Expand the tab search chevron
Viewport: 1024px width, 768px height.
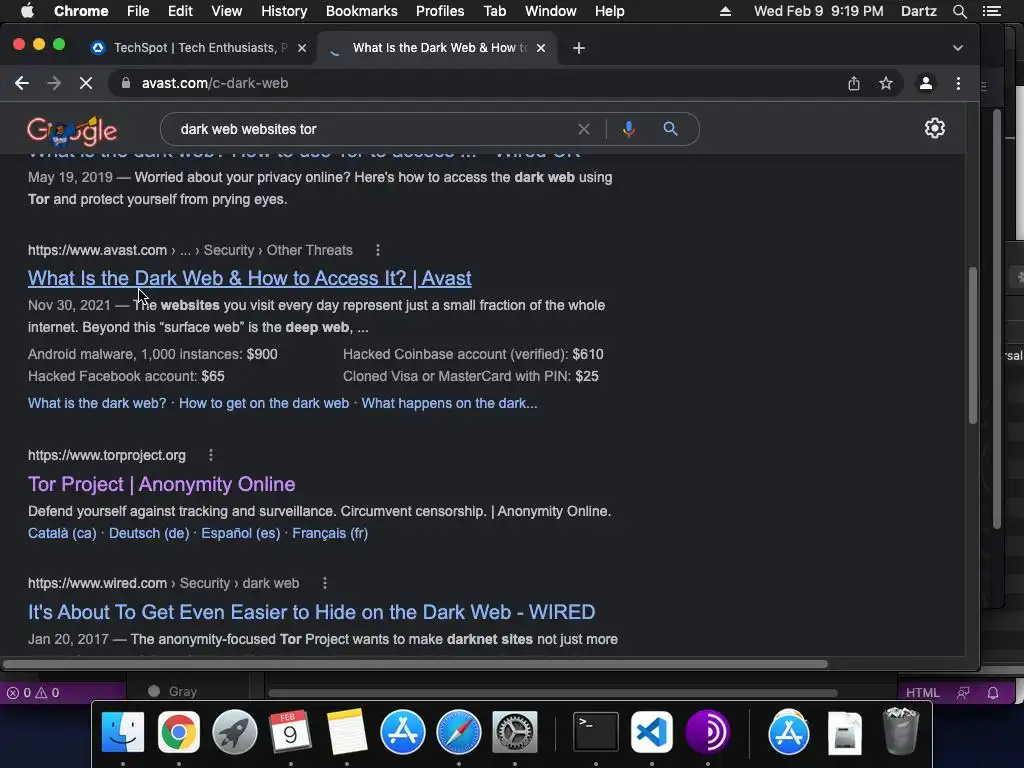coord(957,48)
